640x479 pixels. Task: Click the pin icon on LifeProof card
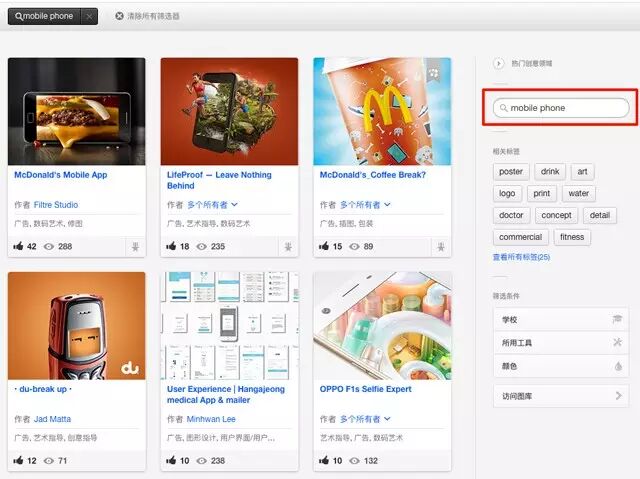288,246
